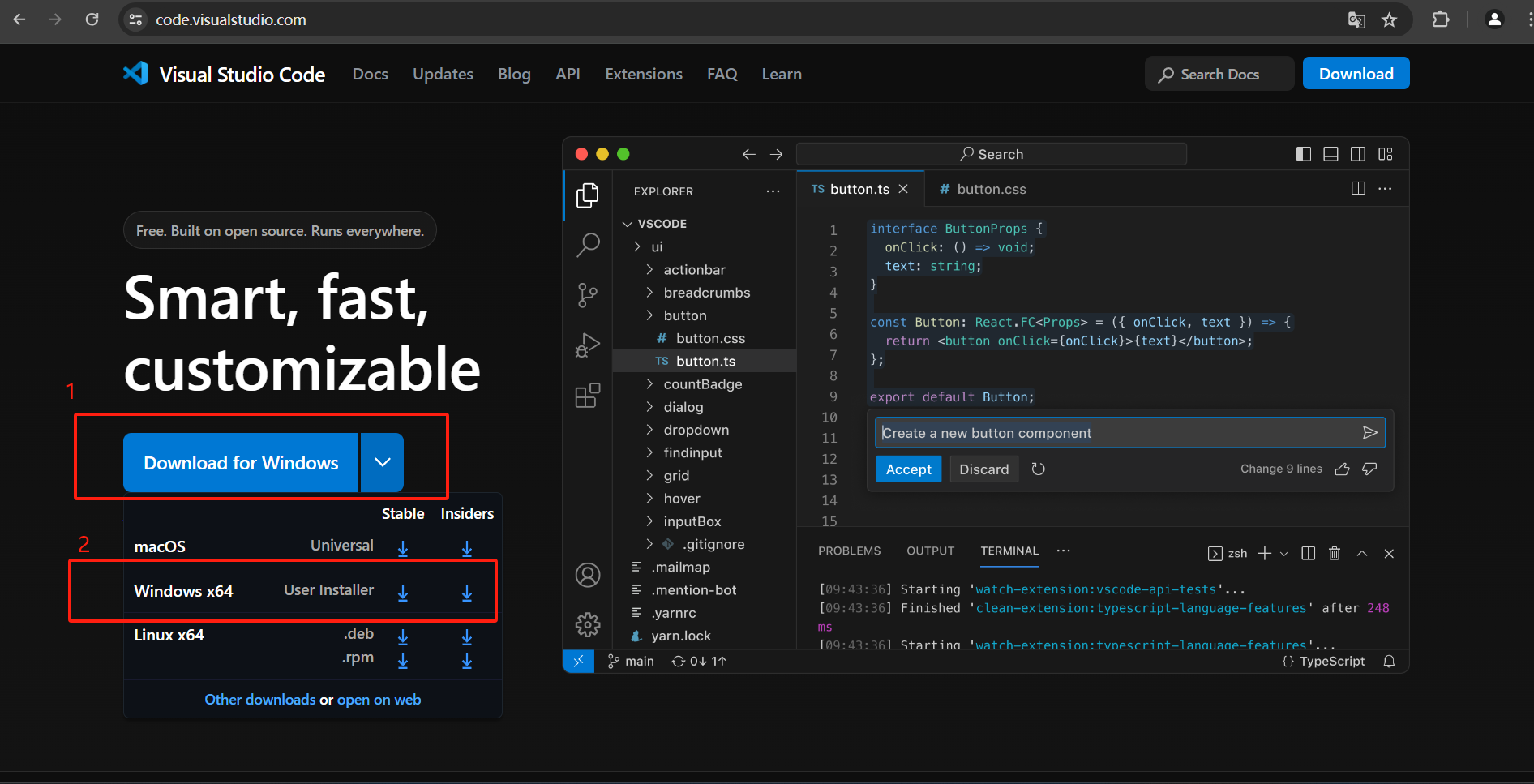Screen dimensions: 1534x784
Task: Open the site information icon beside URL
Action: click(x=135, y=19)
